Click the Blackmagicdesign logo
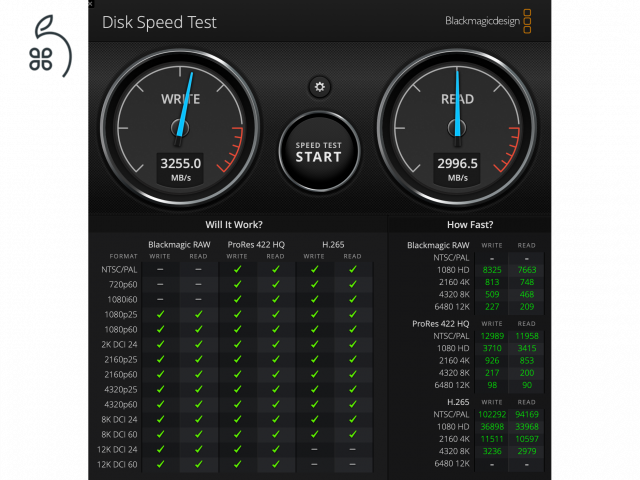The image size is (640, 480). [x=488, y=21]
